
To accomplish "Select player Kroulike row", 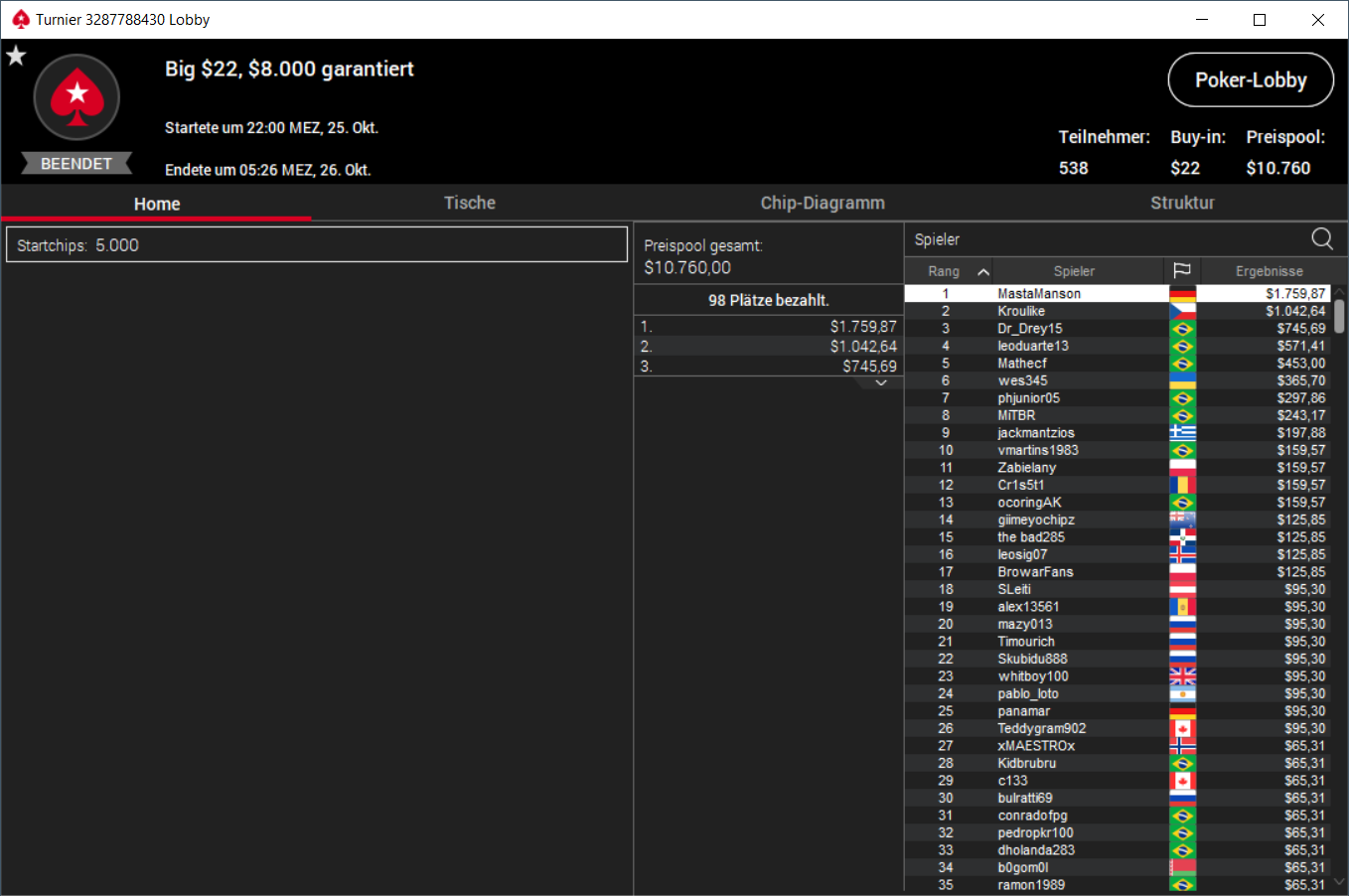I will click(1118, 311).
